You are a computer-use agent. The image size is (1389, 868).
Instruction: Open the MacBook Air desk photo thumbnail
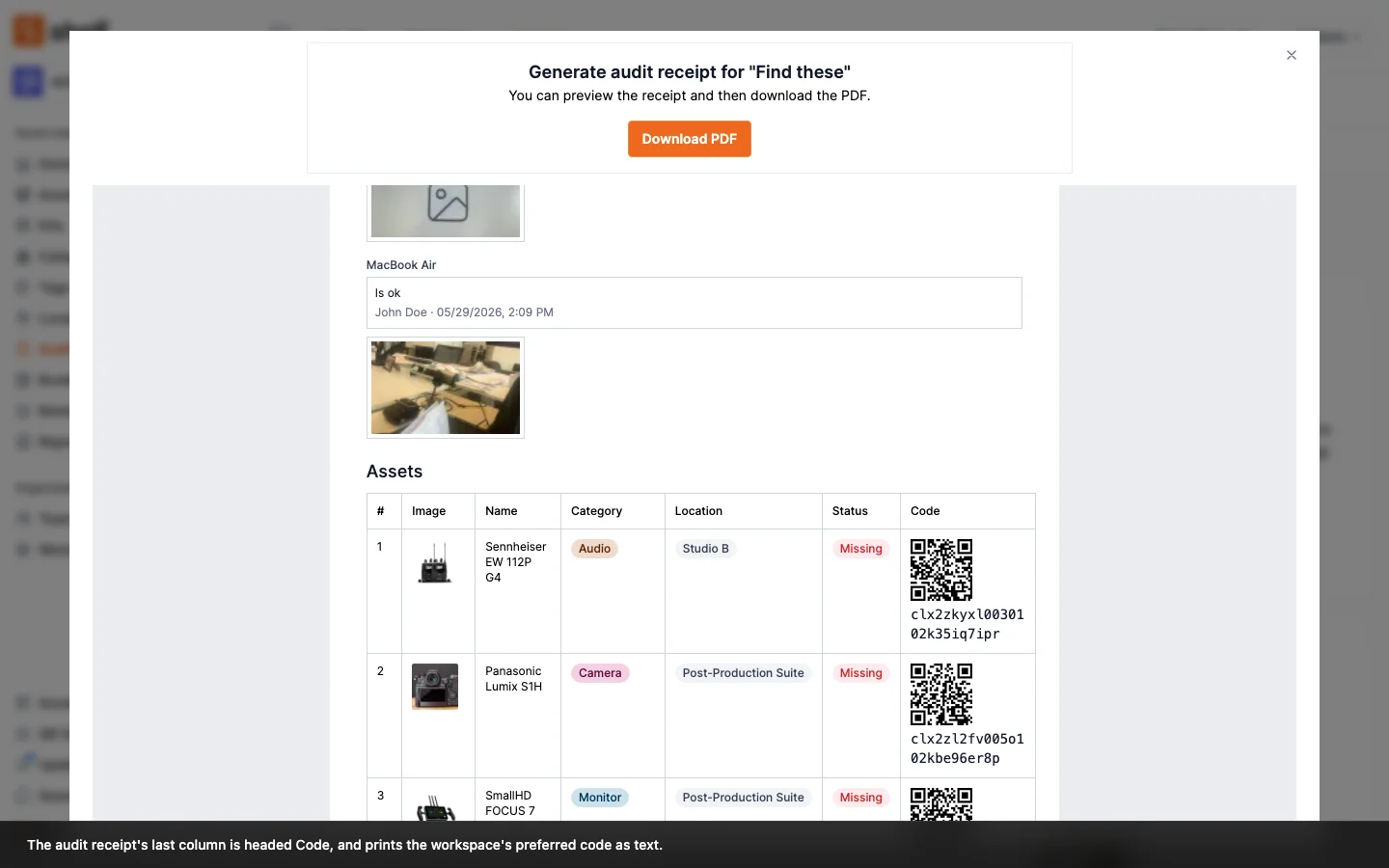pyautogui.click(x=446, y=388)
